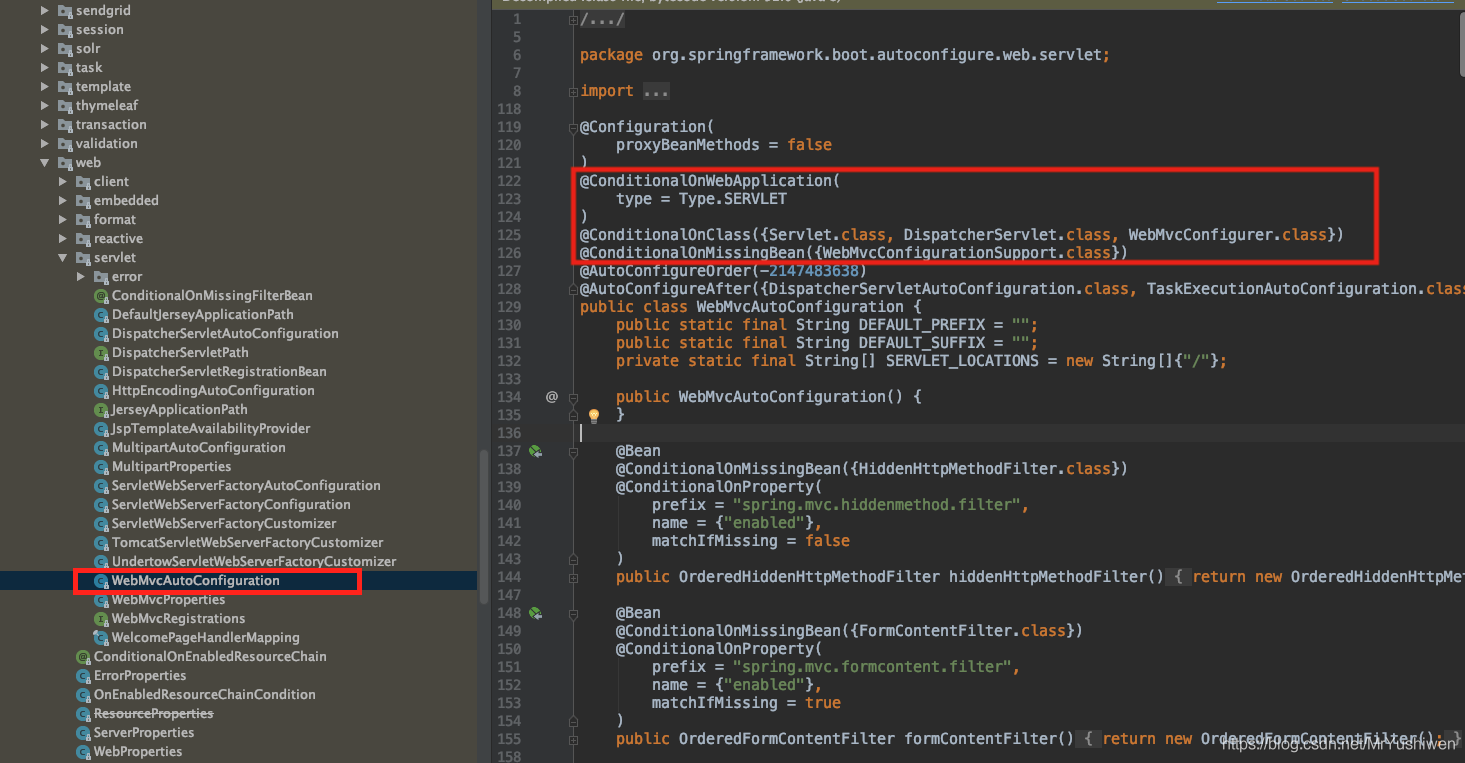This screenshot has width=1465, height=763.
Task: Click the JerseyApplicationPath interface icon
Action: tap(101, 410)
